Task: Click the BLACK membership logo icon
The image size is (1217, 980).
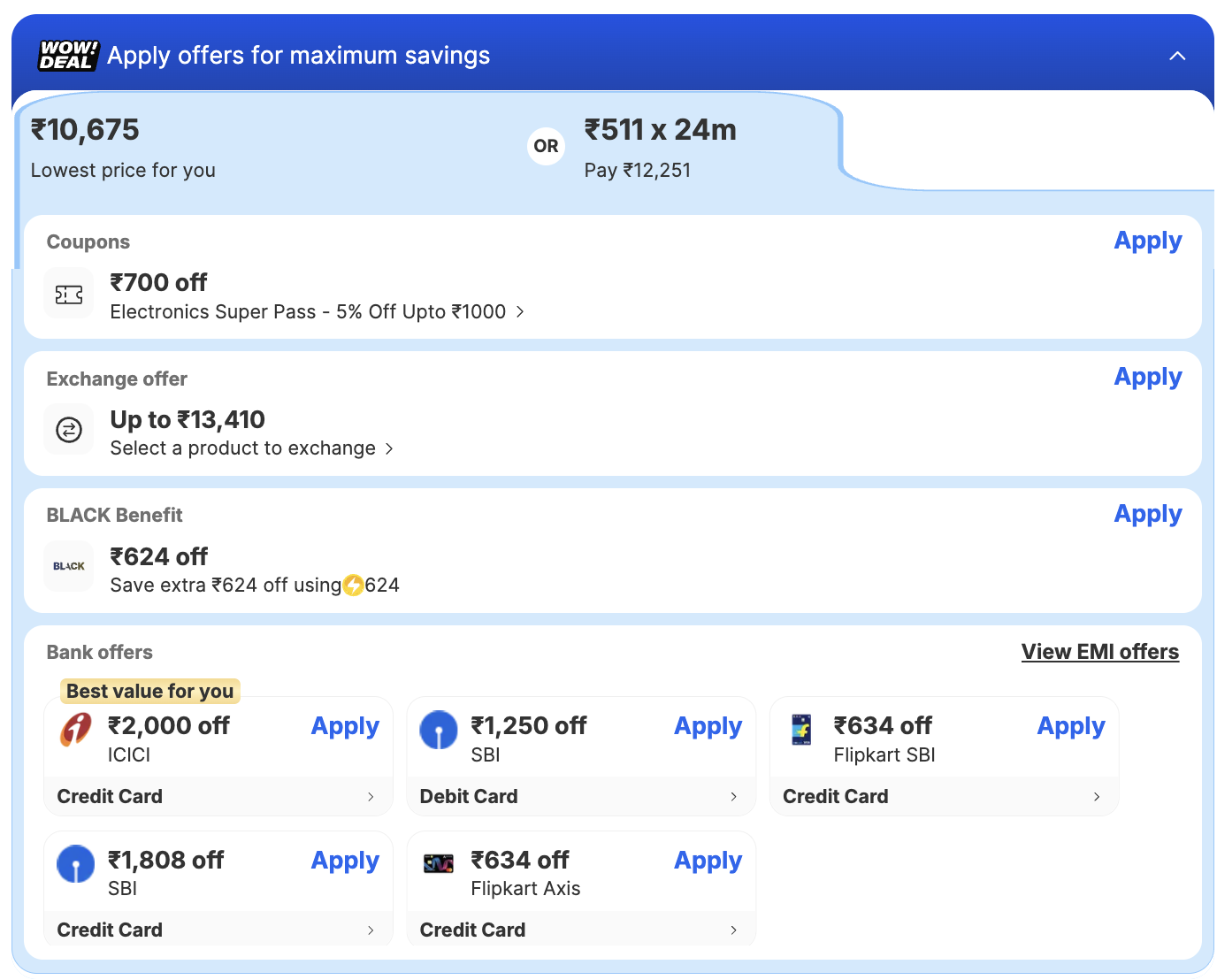Action: coord(69,566)
